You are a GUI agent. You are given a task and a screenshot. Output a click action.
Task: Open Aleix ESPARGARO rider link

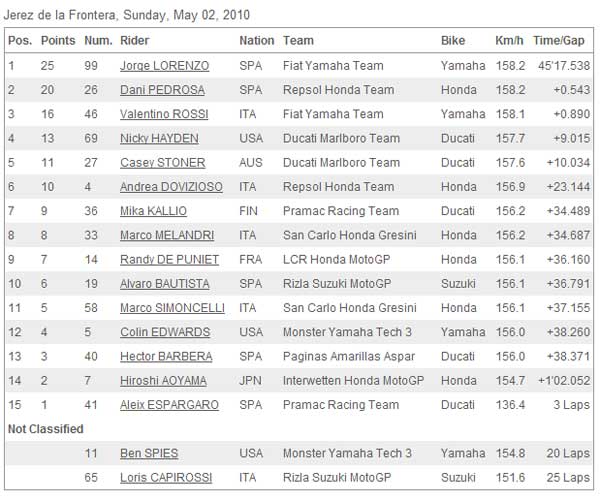(170, 405)
